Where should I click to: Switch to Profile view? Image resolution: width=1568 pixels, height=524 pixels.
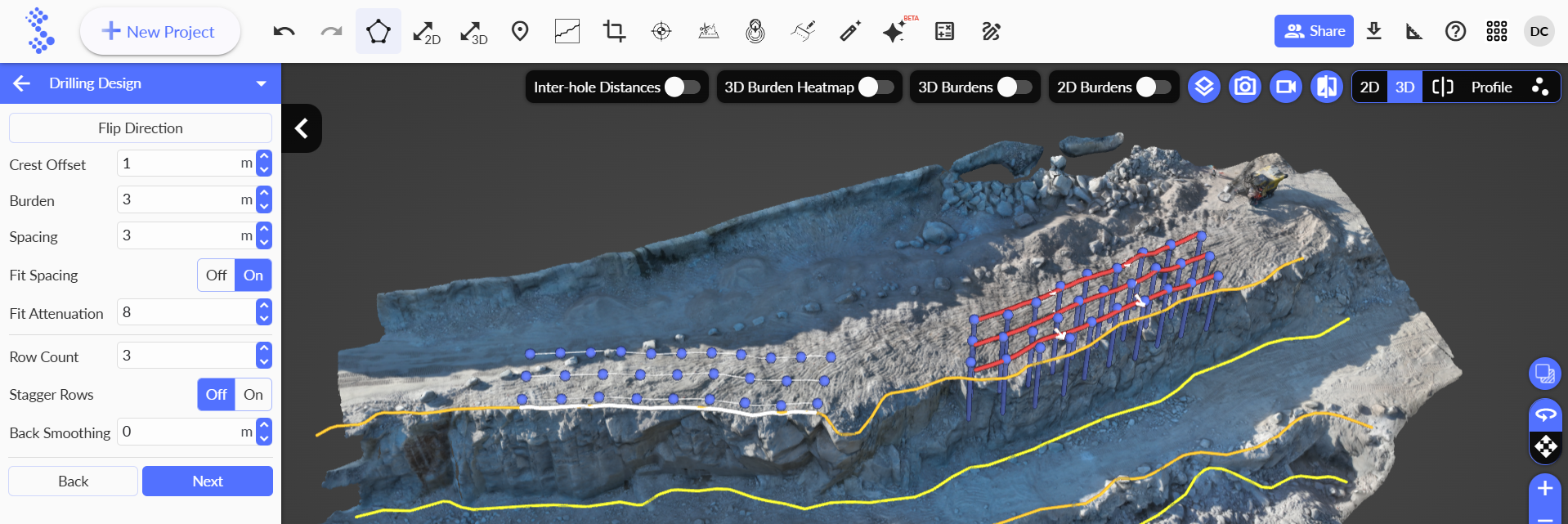point(1490,87)
